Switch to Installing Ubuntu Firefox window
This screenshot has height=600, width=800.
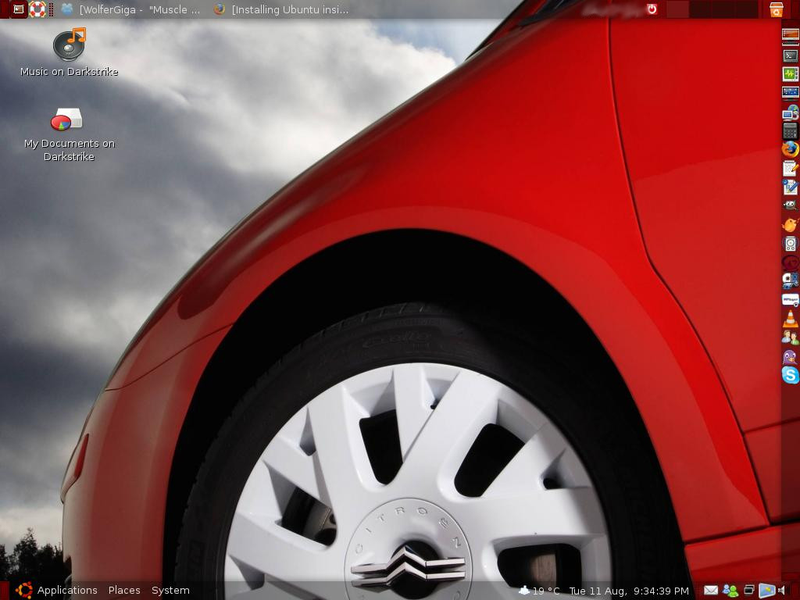pyautogui.click(x=281, y=9)
